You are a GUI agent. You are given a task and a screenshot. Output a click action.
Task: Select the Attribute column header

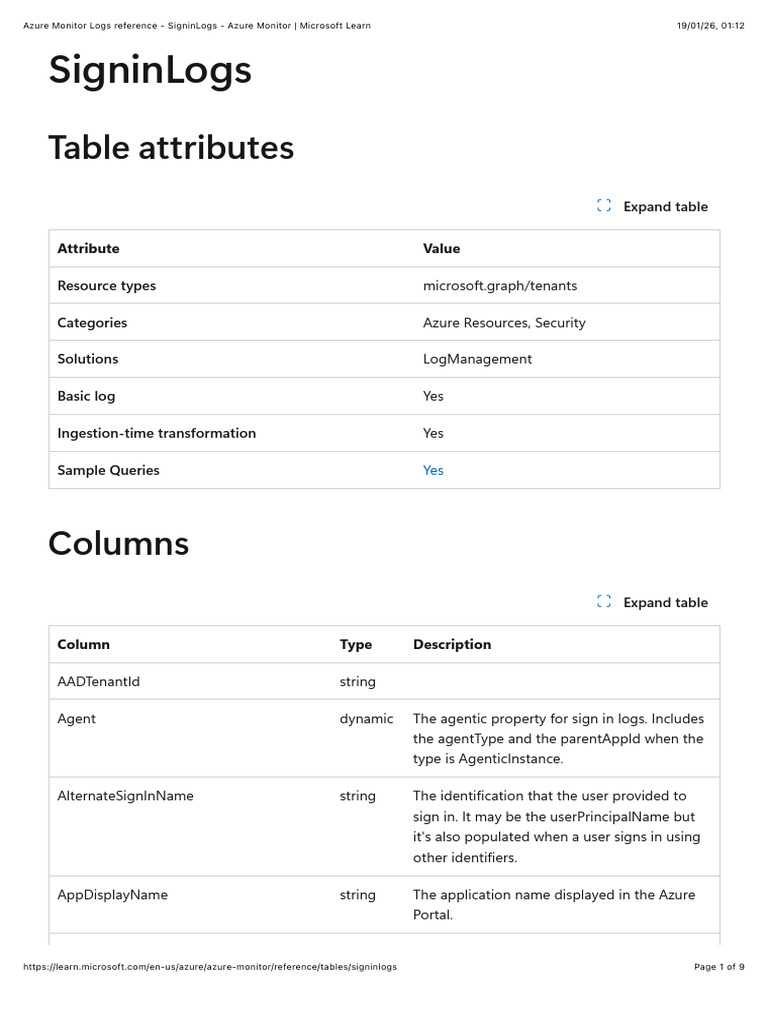(88, 248)
